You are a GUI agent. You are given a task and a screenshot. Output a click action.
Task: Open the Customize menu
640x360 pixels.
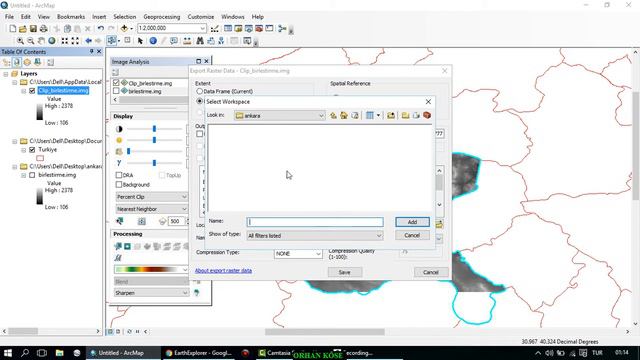(201, 17)
